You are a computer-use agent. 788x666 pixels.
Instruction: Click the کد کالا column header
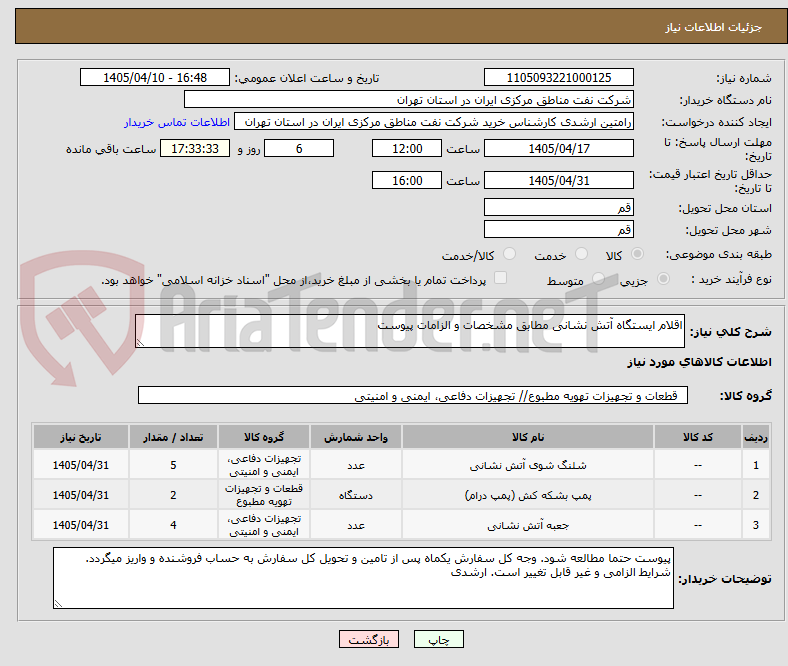tap(698, 437)
